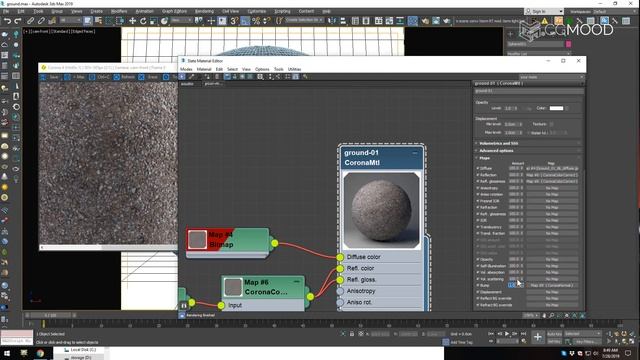The height and width of the screenshot is (360, 640).
Task: Click the yellow warning triangle icon
Action: point(544,21)
